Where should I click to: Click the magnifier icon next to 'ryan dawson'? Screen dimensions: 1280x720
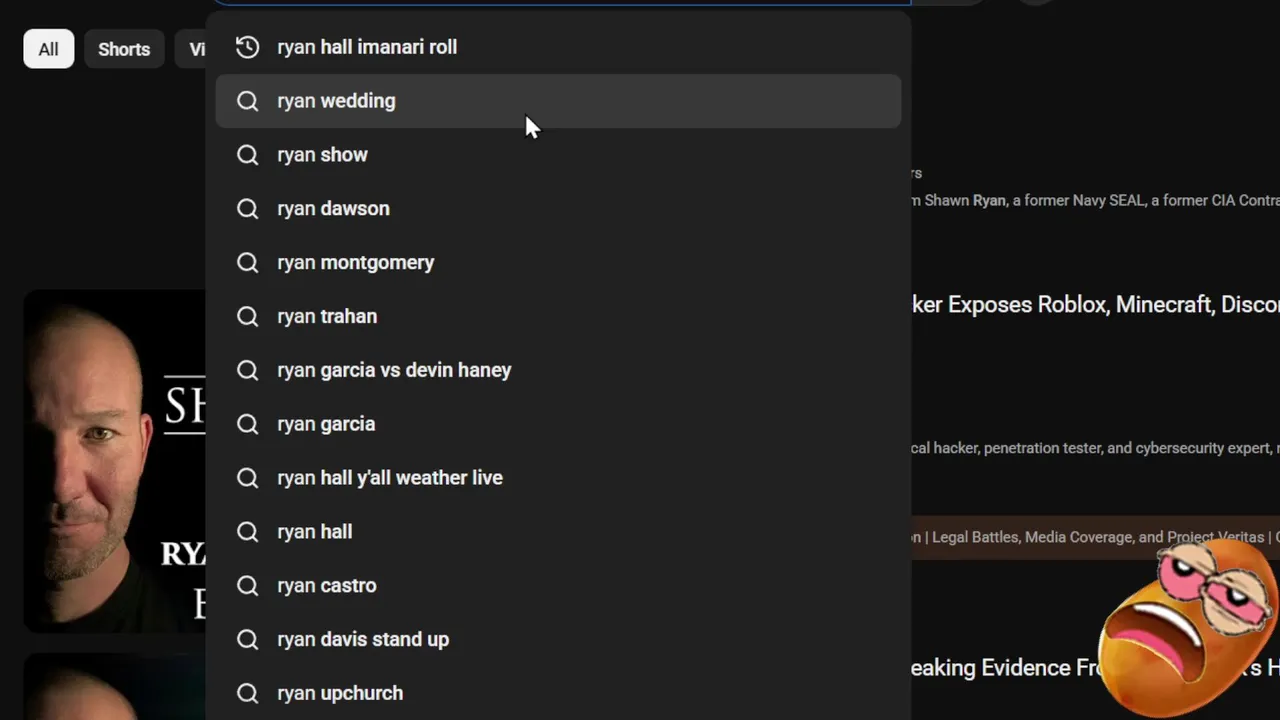pyautogui.click(x=247, y=209)
